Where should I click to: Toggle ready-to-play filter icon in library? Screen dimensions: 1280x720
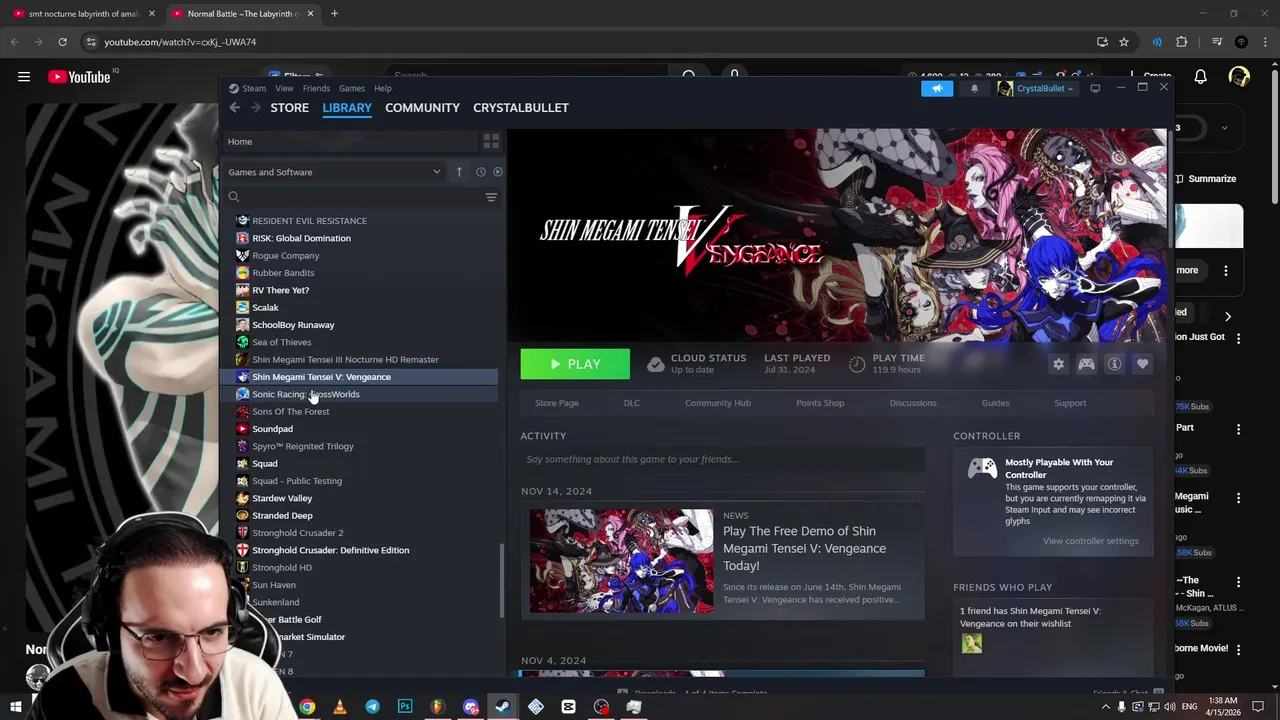497,172
